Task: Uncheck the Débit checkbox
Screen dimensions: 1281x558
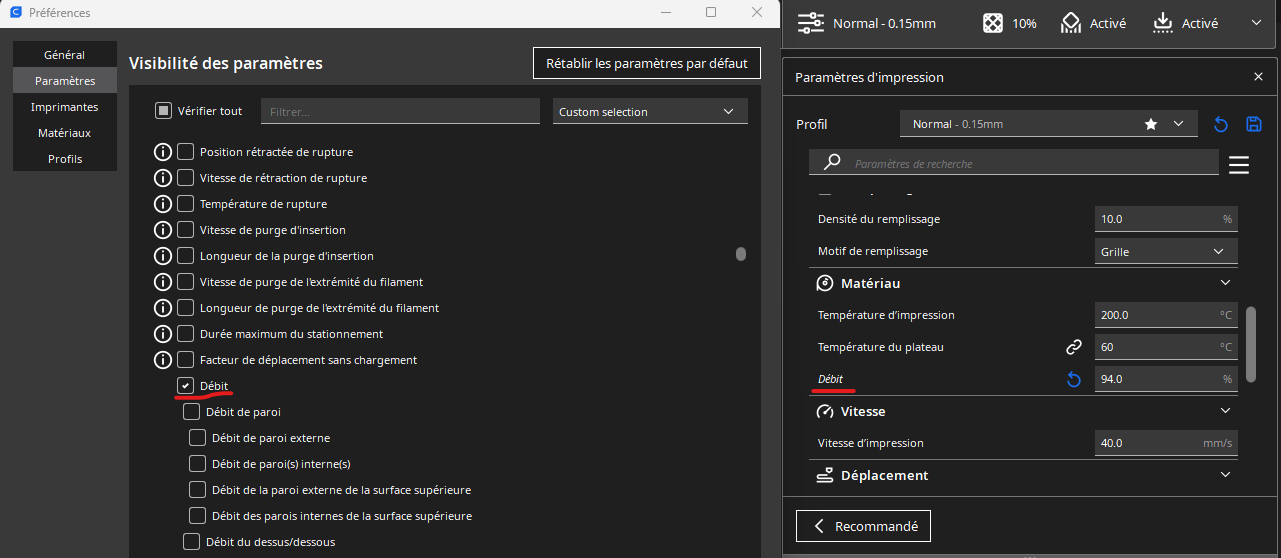Action: point(186,386)
